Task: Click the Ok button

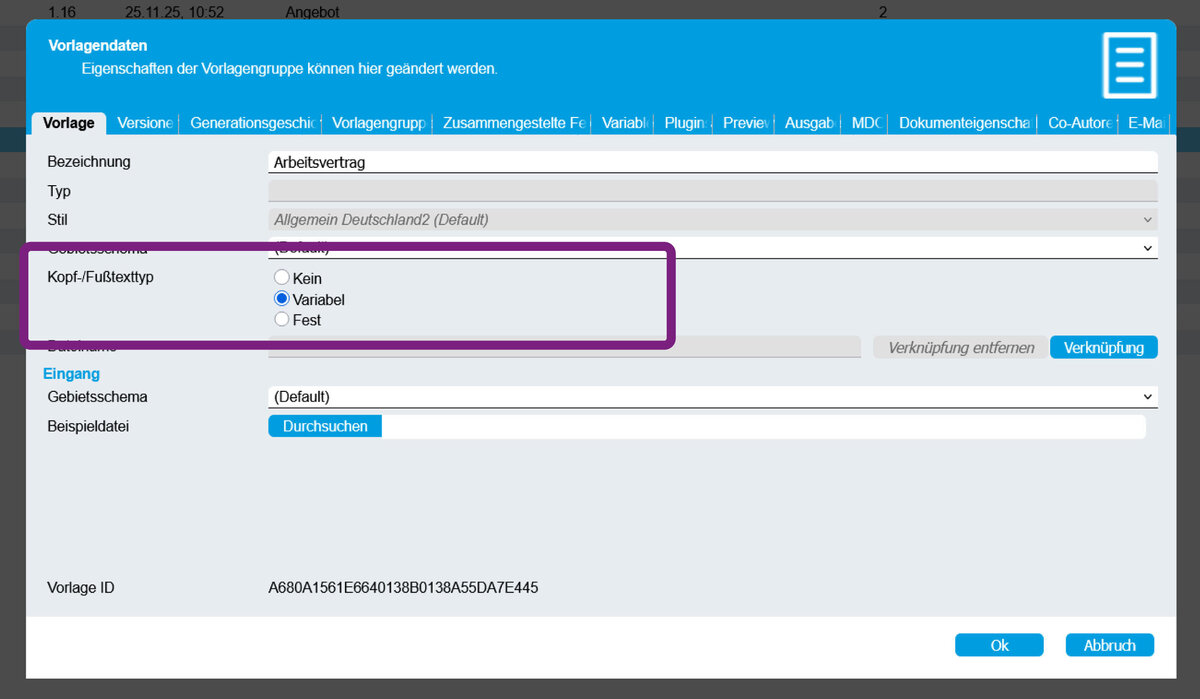Action: 998,645
